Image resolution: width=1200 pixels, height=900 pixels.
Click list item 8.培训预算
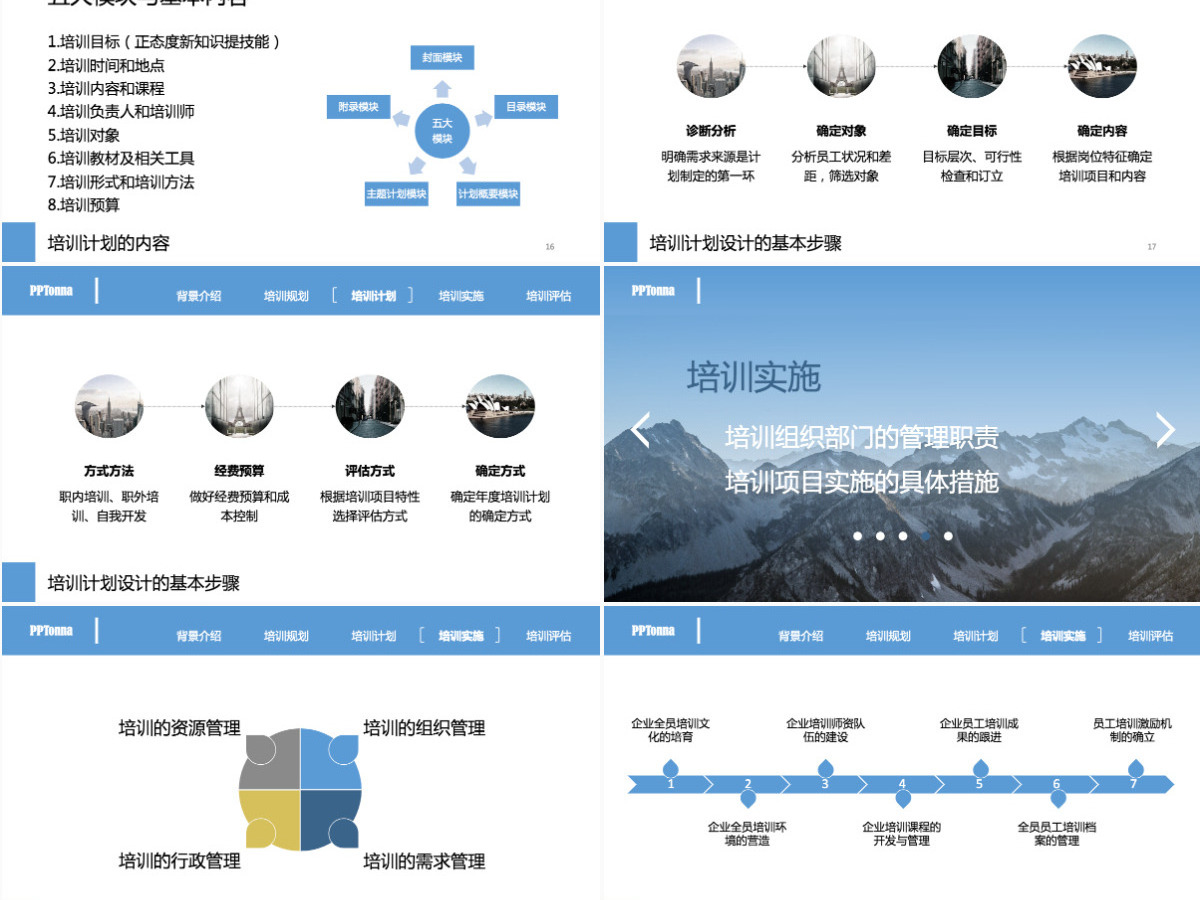83,205
